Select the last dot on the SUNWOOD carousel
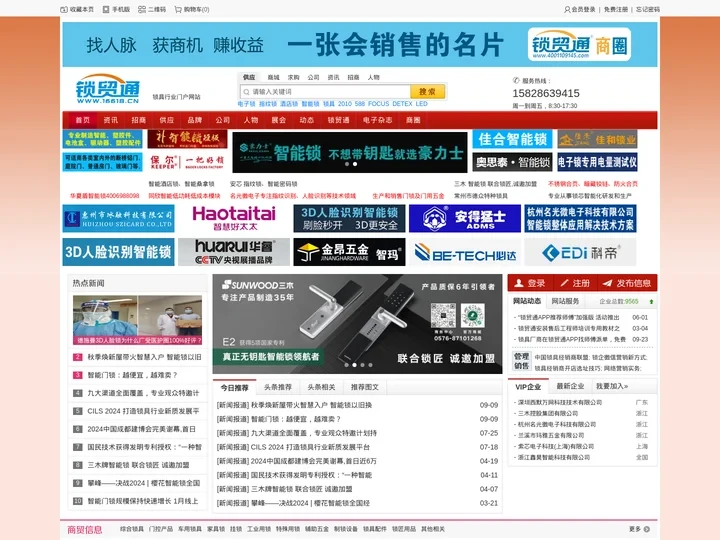 (x=371, y=365)
